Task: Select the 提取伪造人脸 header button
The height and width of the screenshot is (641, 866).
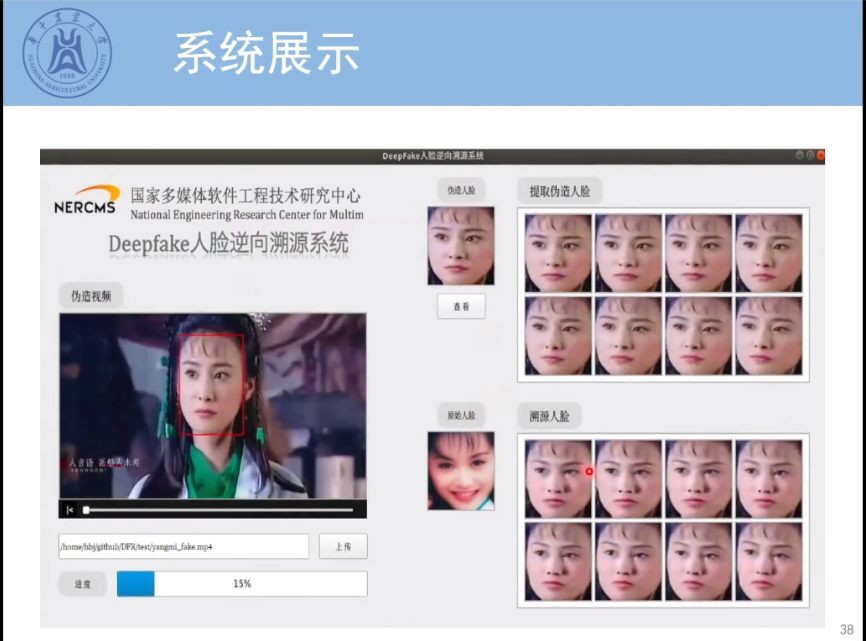Action: pyautogui.click(x=560, y=191)
